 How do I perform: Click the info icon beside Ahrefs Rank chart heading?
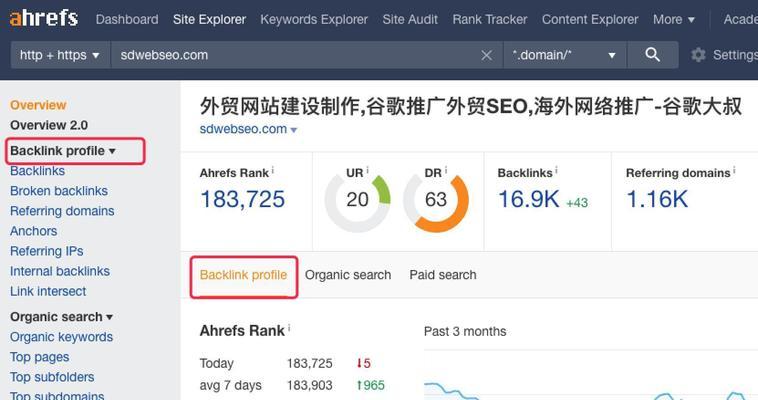point(289,327)
